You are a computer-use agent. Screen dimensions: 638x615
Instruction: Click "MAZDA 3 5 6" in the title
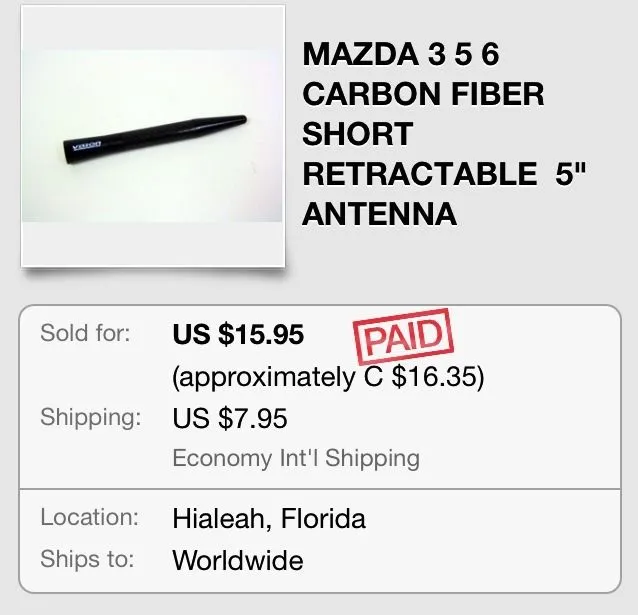[x=400, y=54]
